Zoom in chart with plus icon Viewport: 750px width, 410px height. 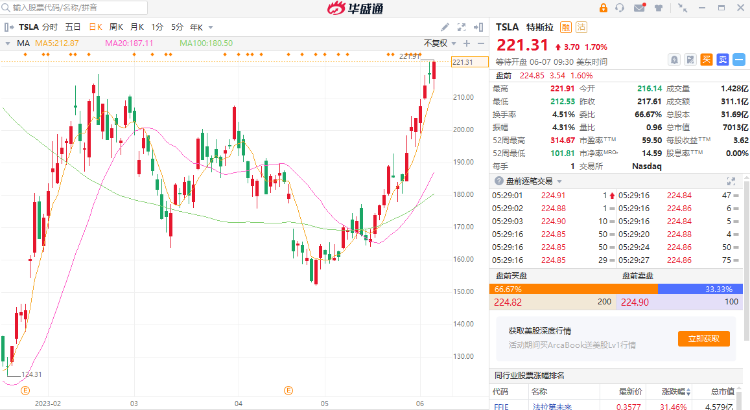(x=467, y=44)
